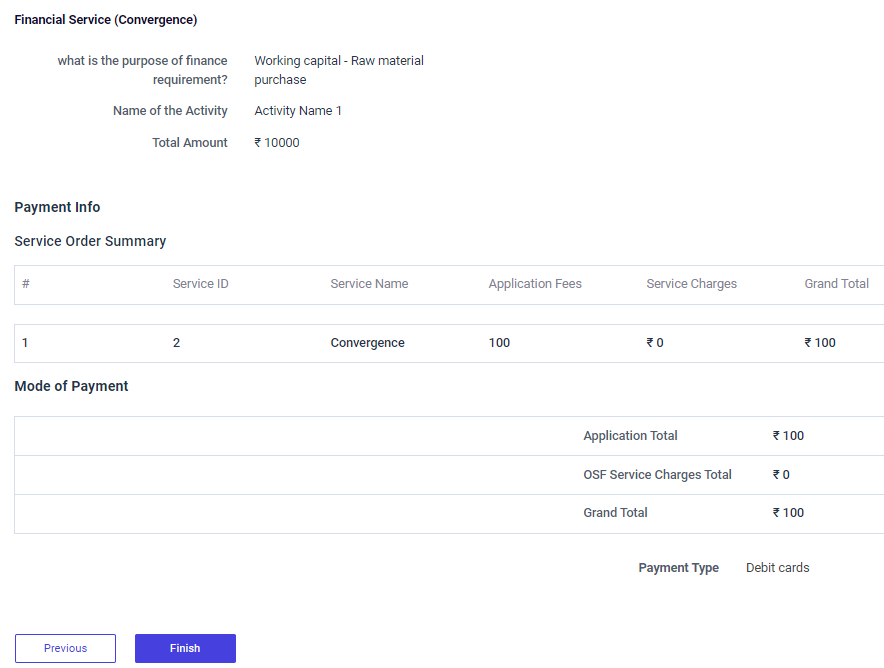
Task: Click the Debit cards payment type value
Action: coord(777,568)
